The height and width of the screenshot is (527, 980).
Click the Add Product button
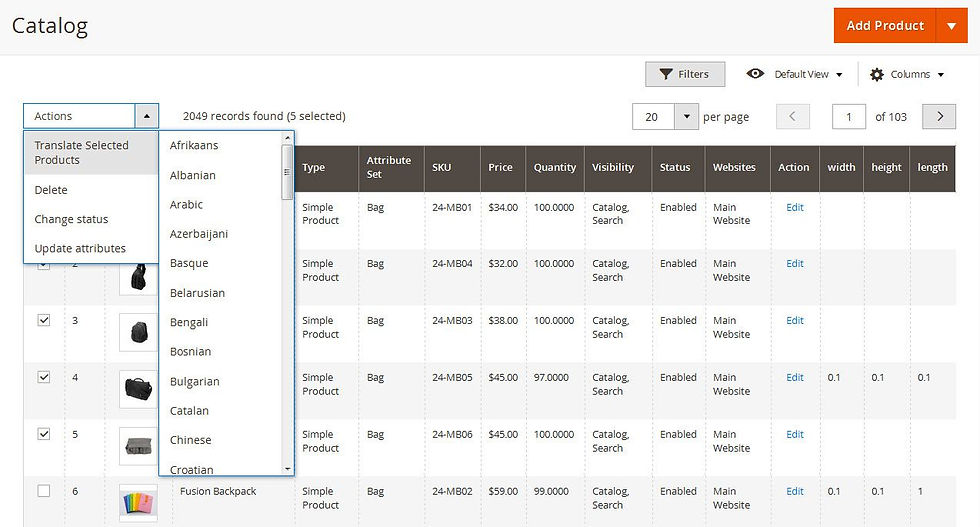(885, 26)
